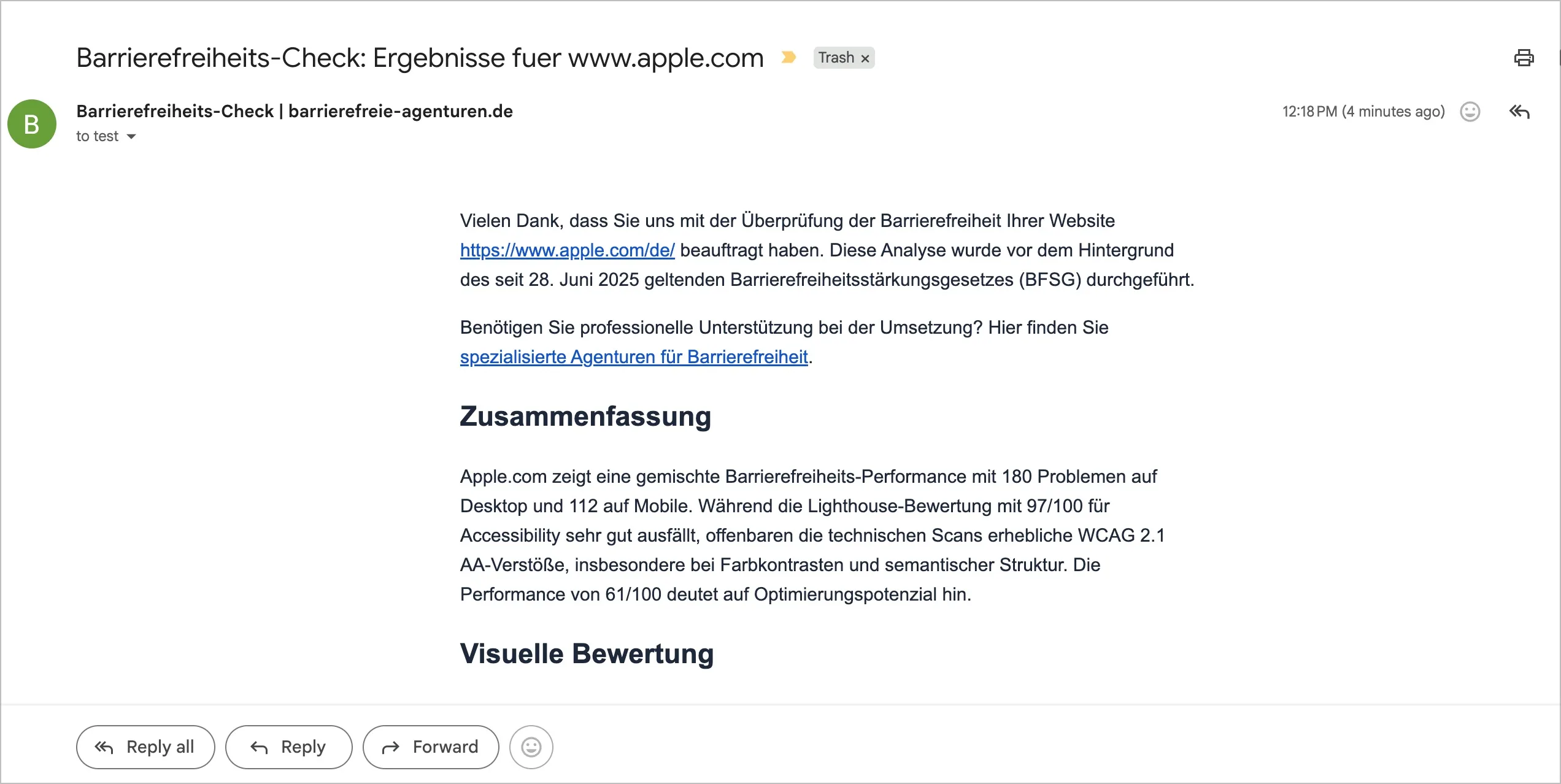Screen dimensions: 1561x784
Task: Insert an emoji using the smiley beside Forward
Action: coord(530,747)
